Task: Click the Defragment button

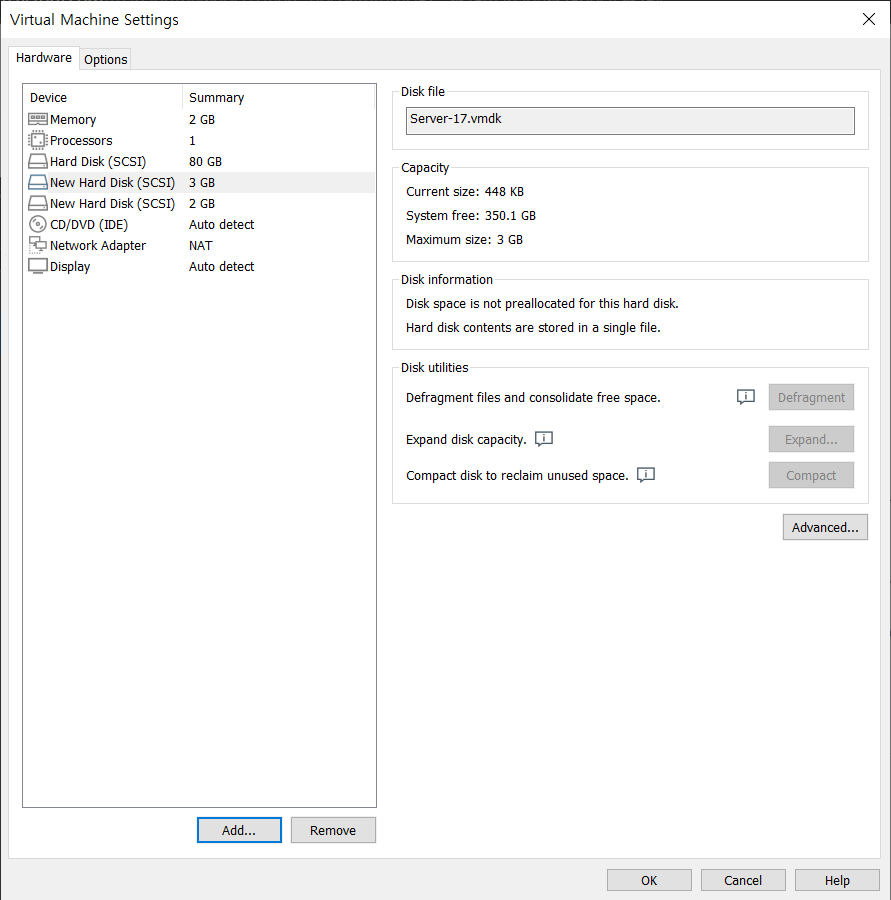Action: click(811, 397)
